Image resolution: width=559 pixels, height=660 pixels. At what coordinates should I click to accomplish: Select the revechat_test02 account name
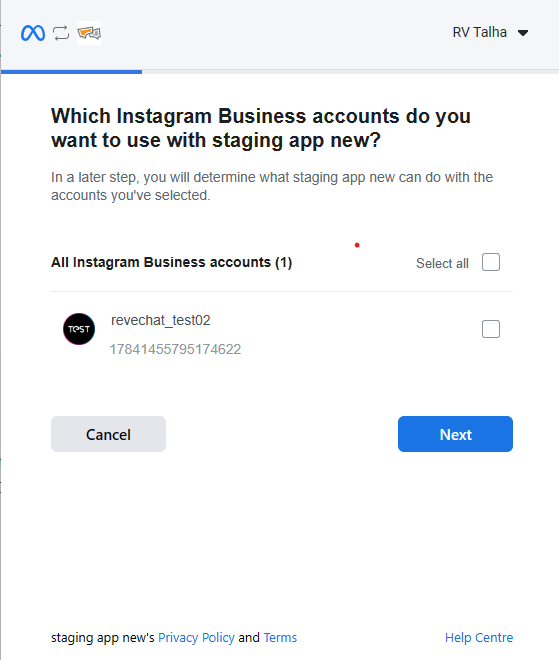[x=160, y=320]
